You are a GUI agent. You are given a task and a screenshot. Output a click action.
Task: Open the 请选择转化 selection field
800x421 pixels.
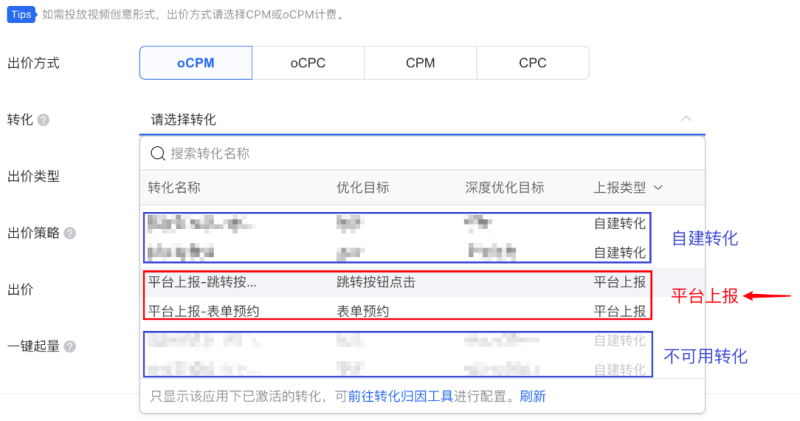[x=422, y=120]
